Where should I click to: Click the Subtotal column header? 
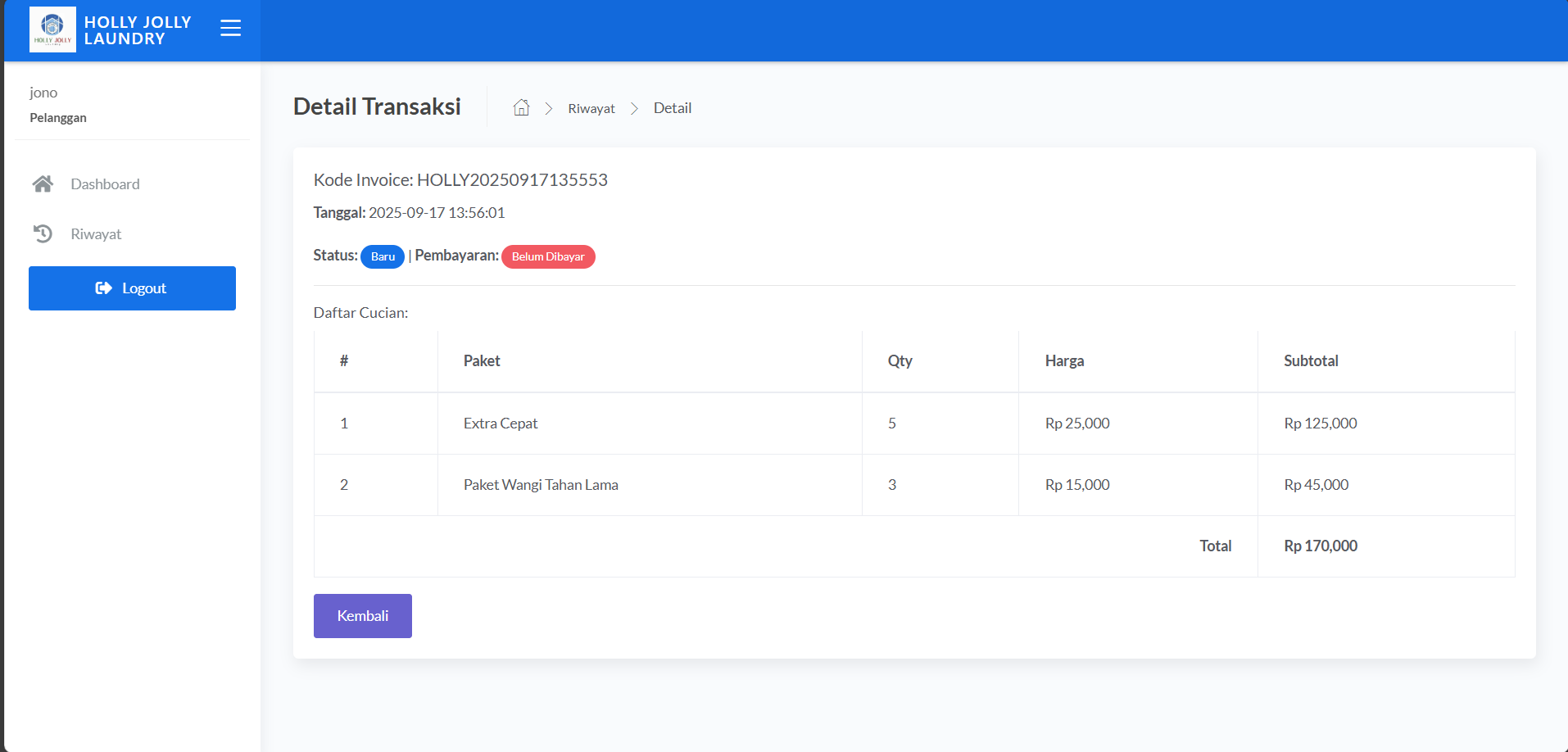click(x=1311, y=361)
